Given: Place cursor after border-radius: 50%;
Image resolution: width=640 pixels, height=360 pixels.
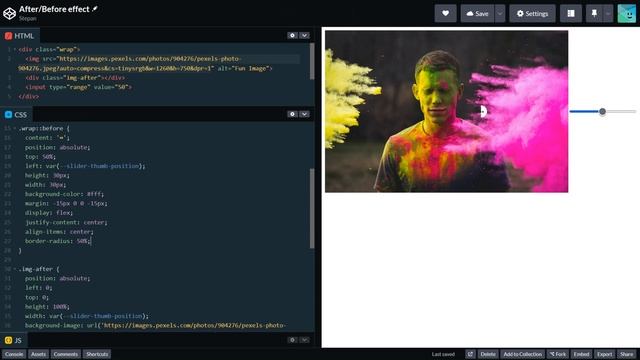Looking at the screenshot, I should pos(91,241).
